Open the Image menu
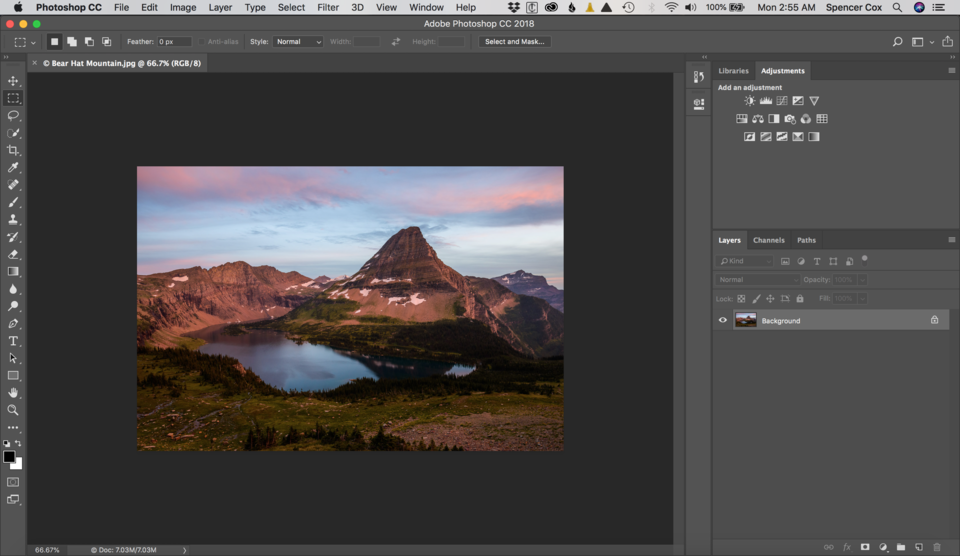Screen dimensions: 960x556 tap(182, 7)
